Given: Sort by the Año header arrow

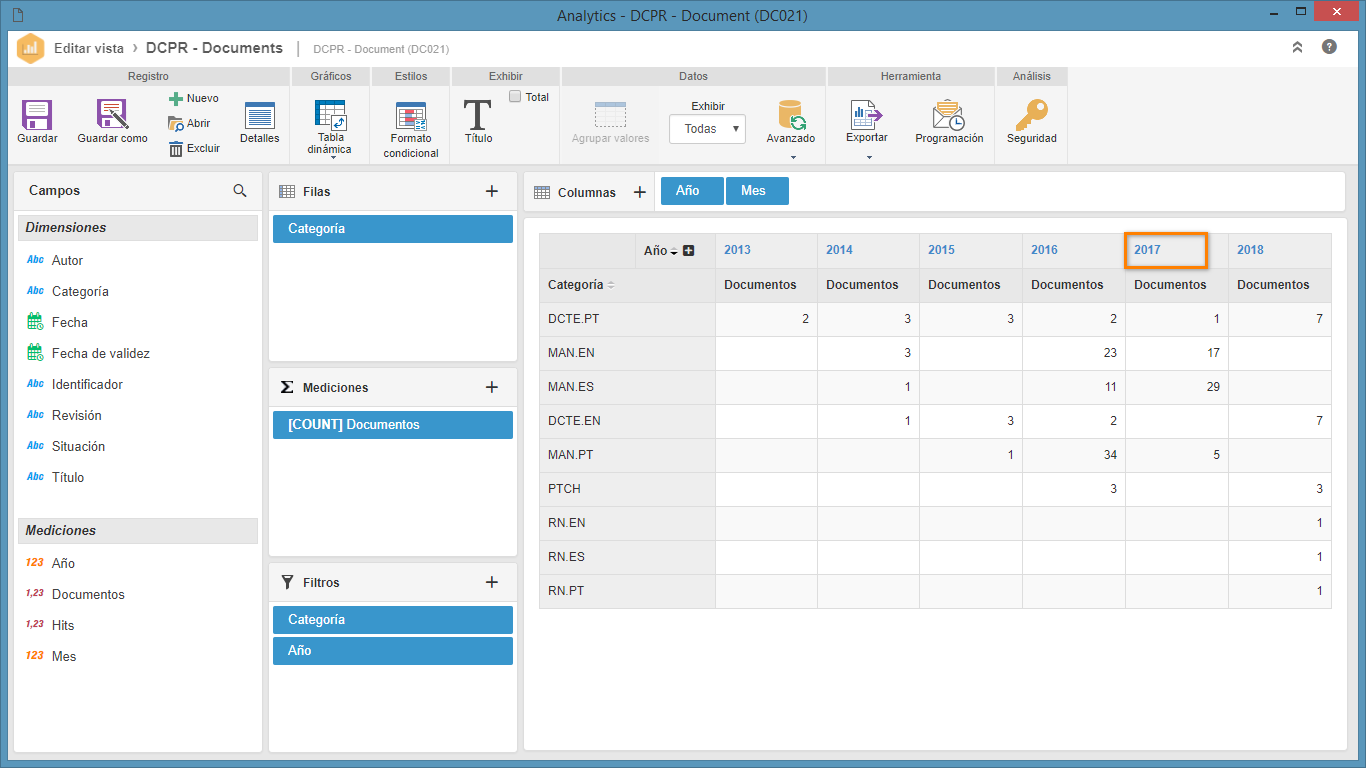Looking at the screenshot, I should (x=674, y=251).
